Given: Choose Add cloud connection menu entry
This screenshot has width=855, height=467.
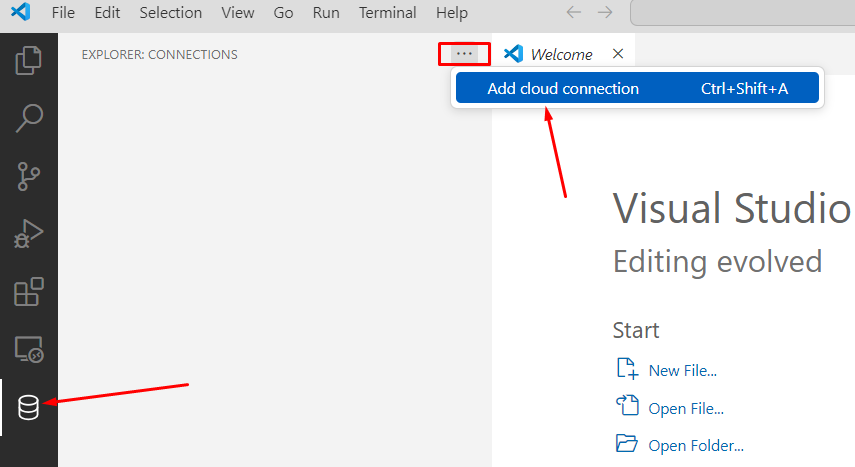Looking at the screenshot, I should [x=637, y=88].
